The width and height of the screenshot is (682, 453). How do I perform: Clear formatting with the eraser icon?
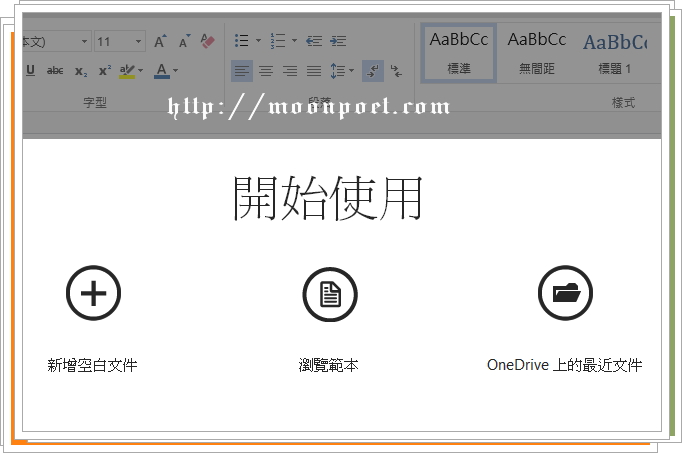[x=207, y=41]
